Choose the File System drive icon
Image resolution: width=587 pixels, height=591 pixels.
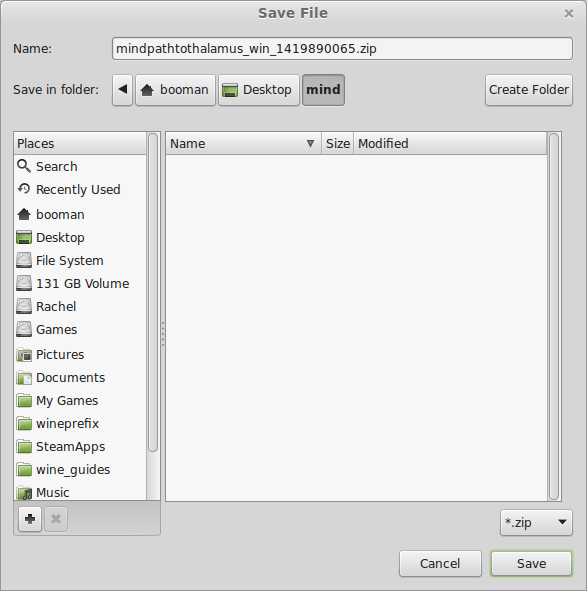(x=24, y=260)
